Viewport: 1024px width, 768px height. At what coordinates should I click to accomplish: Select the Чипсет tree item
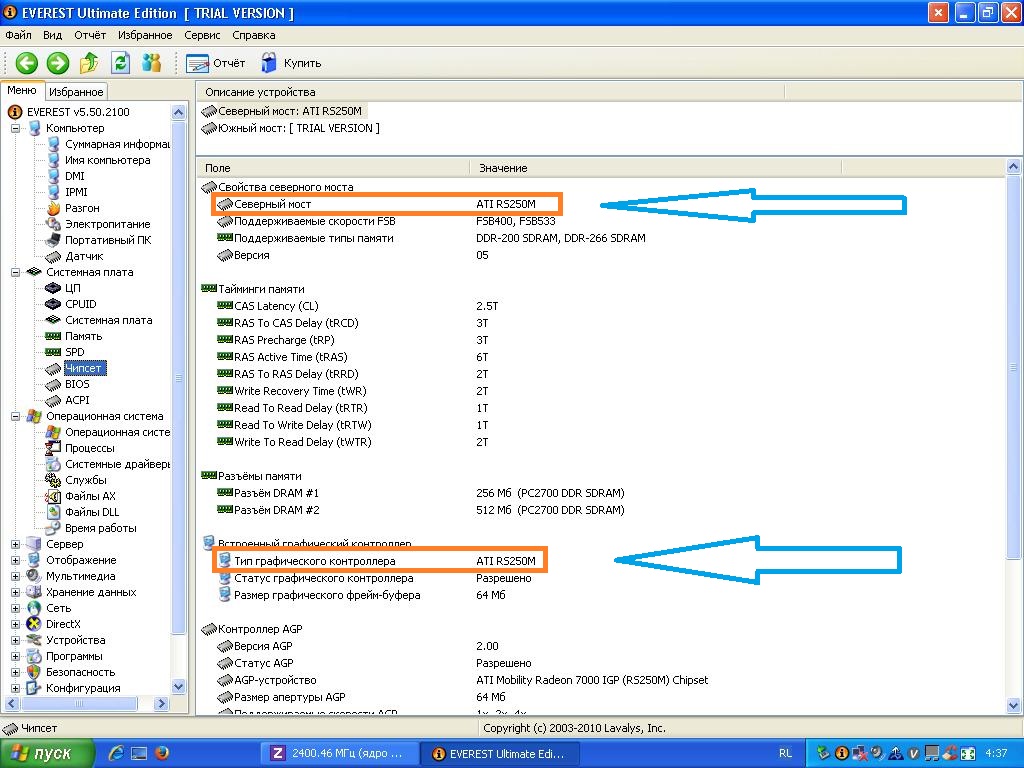[x=84, y=368]
